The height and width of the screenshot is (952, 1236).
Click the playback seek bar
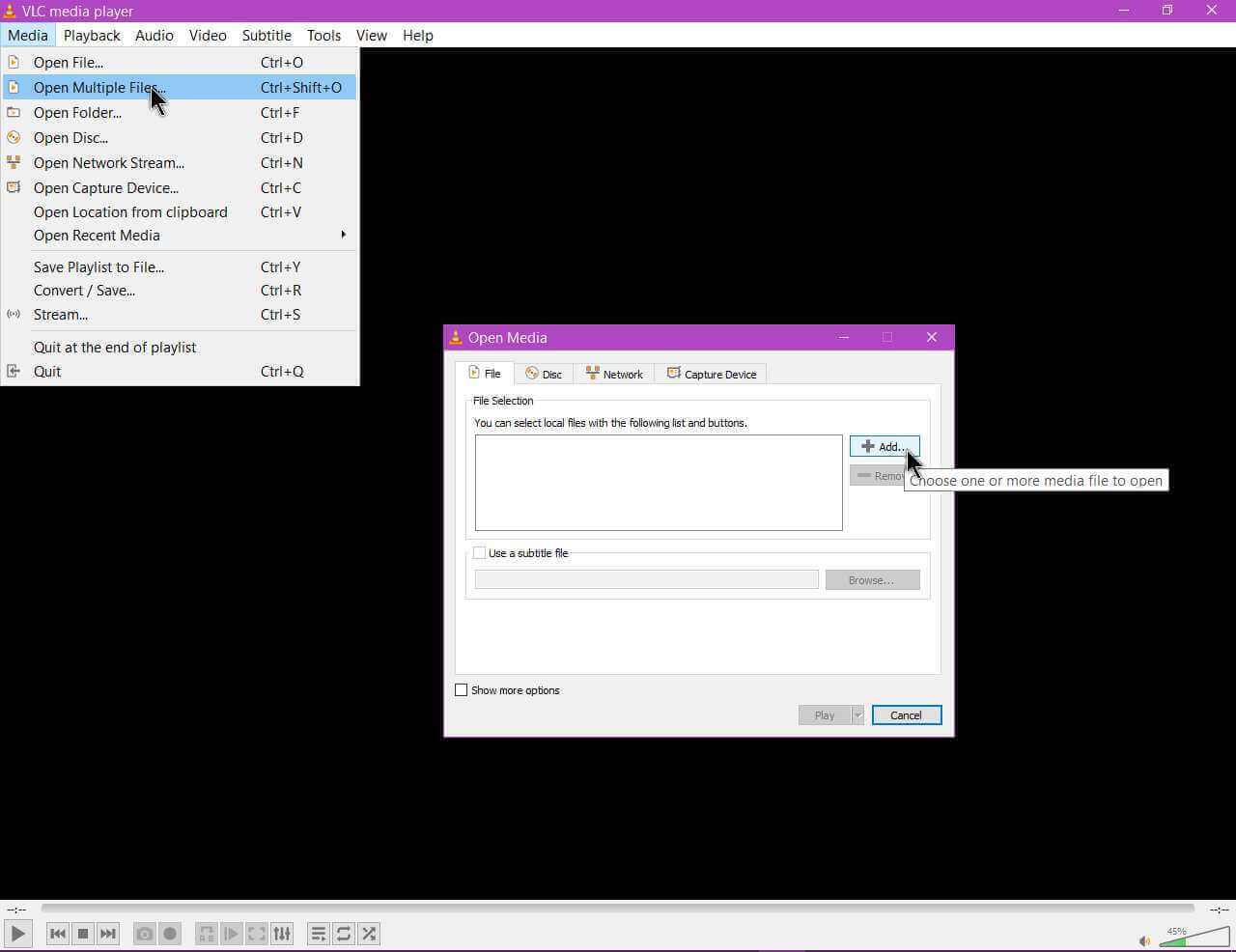coord(618,909)
